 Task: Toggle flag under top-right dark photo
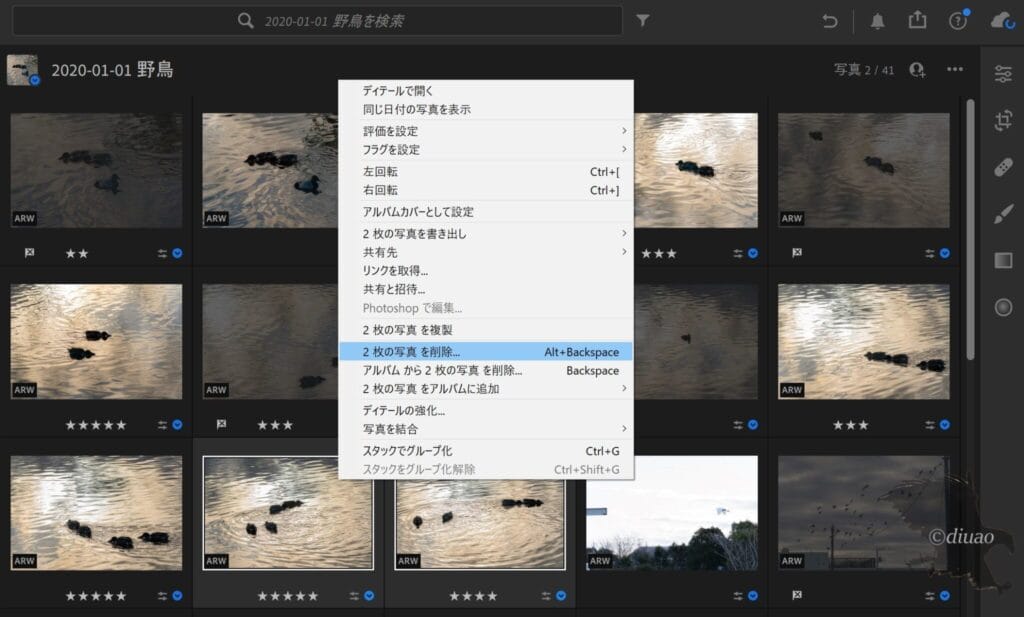tap(797, 253)
